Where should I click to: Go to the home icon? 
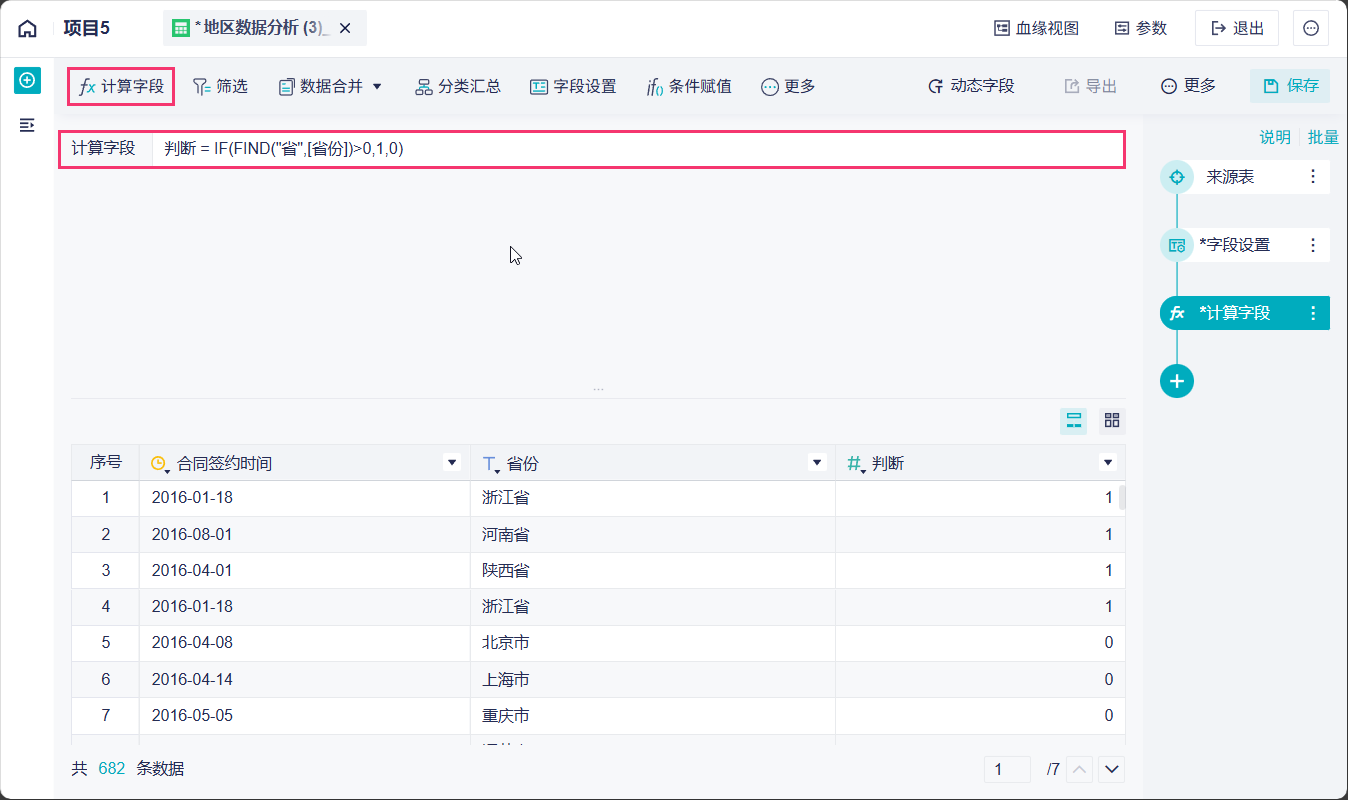[27, 28]
